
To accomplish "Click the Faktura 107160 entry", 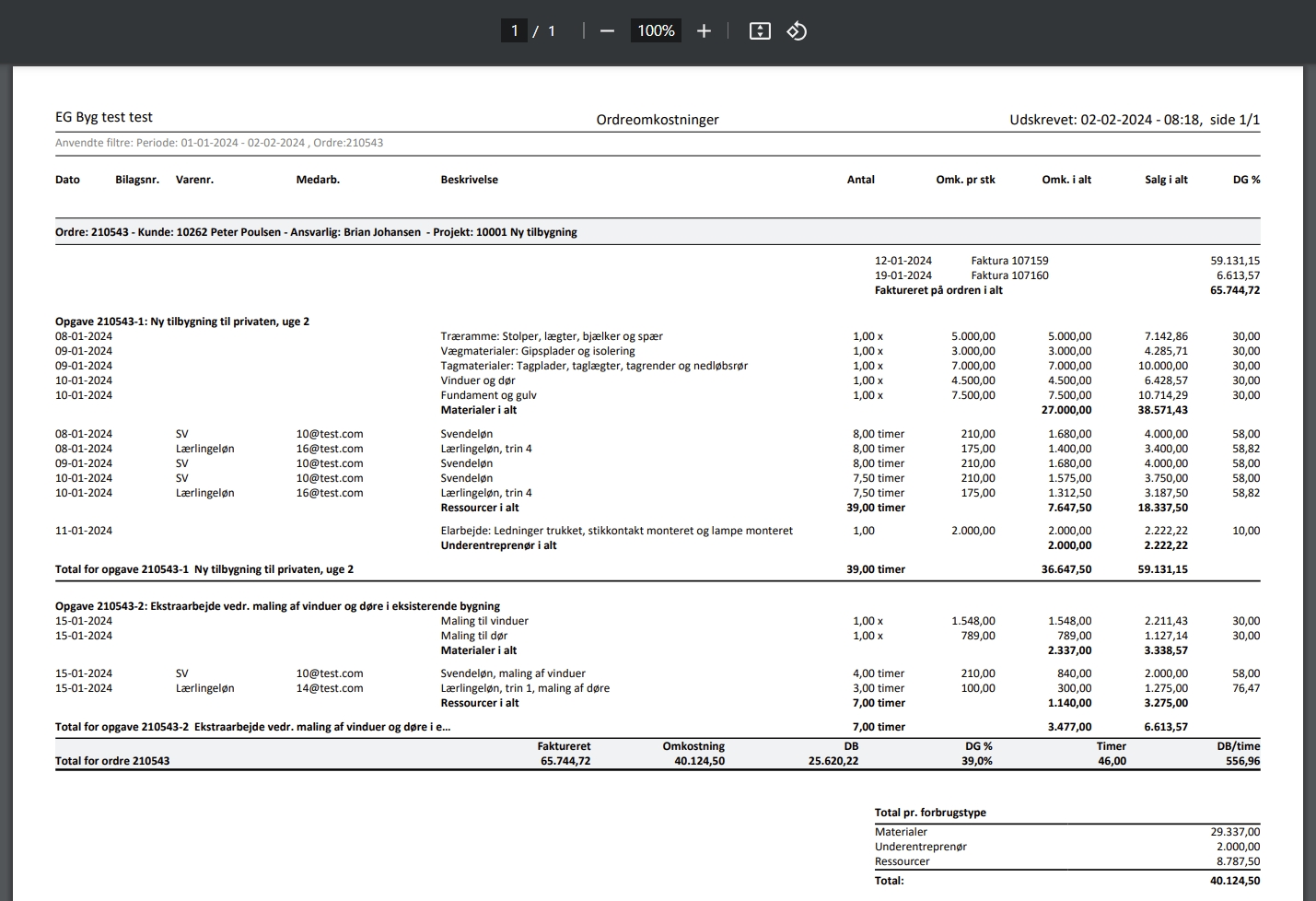I will click(x=1009, y=275).
